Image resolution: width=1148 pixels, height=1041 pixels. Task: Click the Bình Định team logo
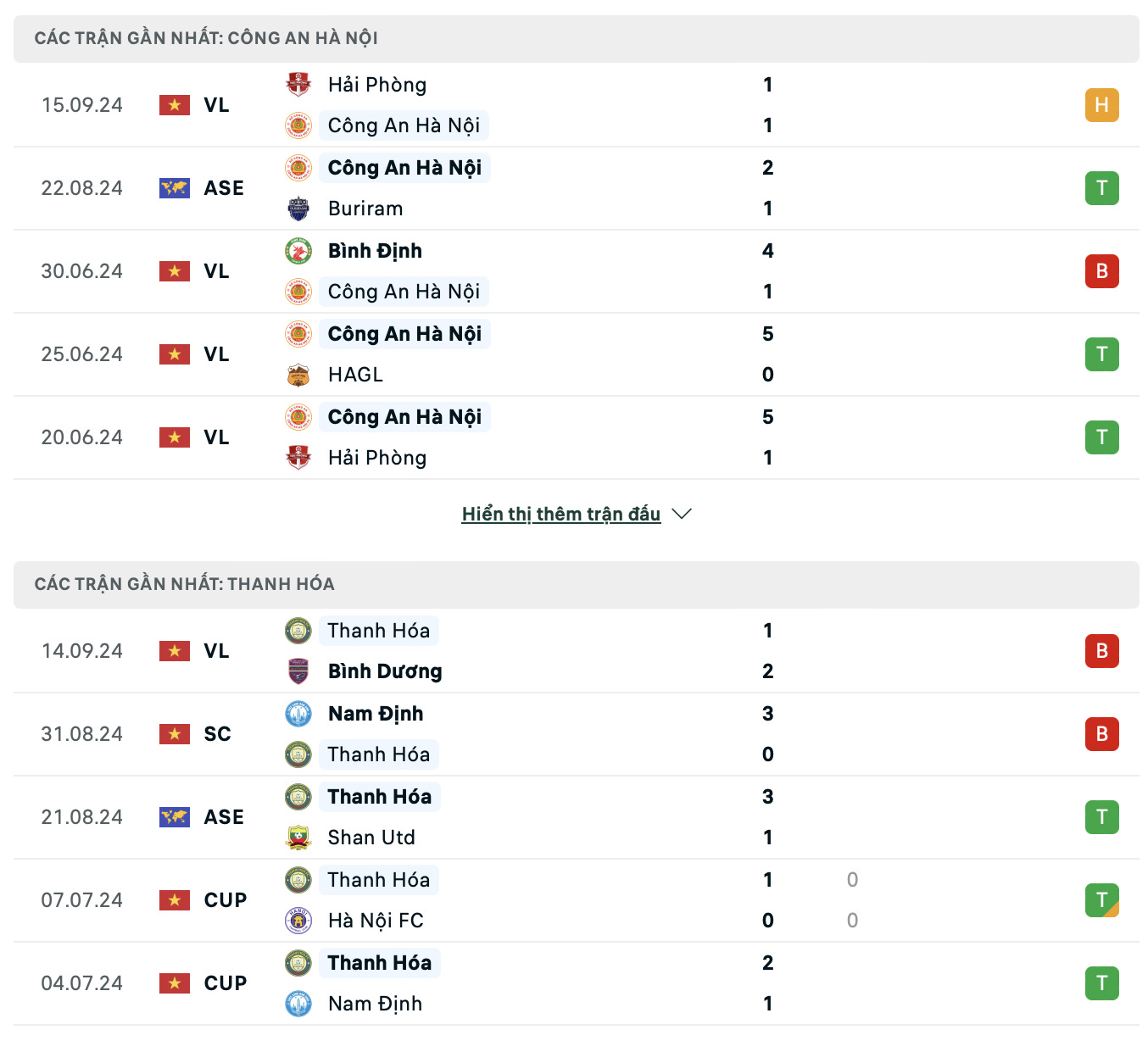click(x=298, y=251)
